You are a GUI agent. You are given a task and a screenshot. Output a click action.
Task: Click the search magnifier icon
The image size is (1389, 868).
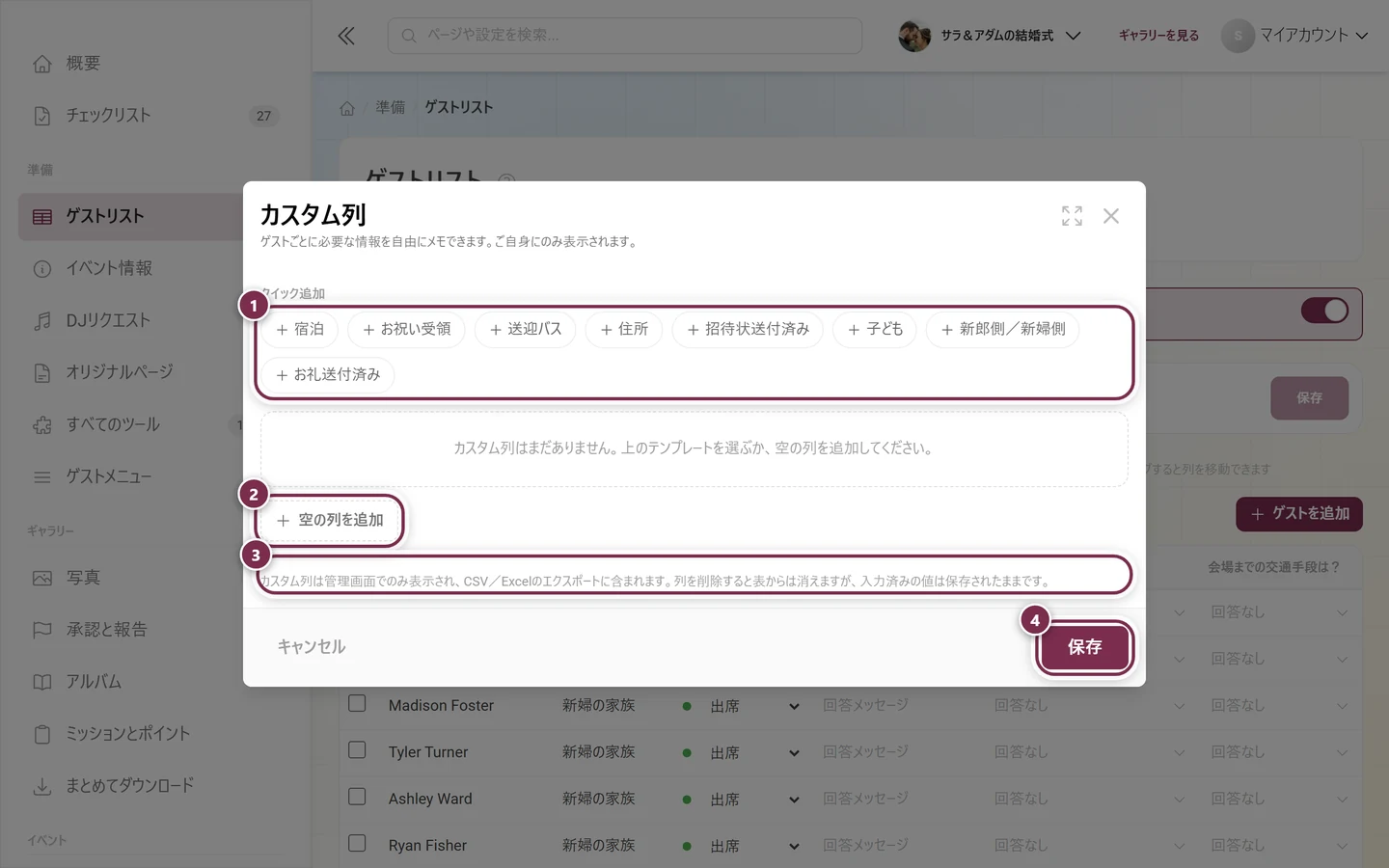point(409,36)
